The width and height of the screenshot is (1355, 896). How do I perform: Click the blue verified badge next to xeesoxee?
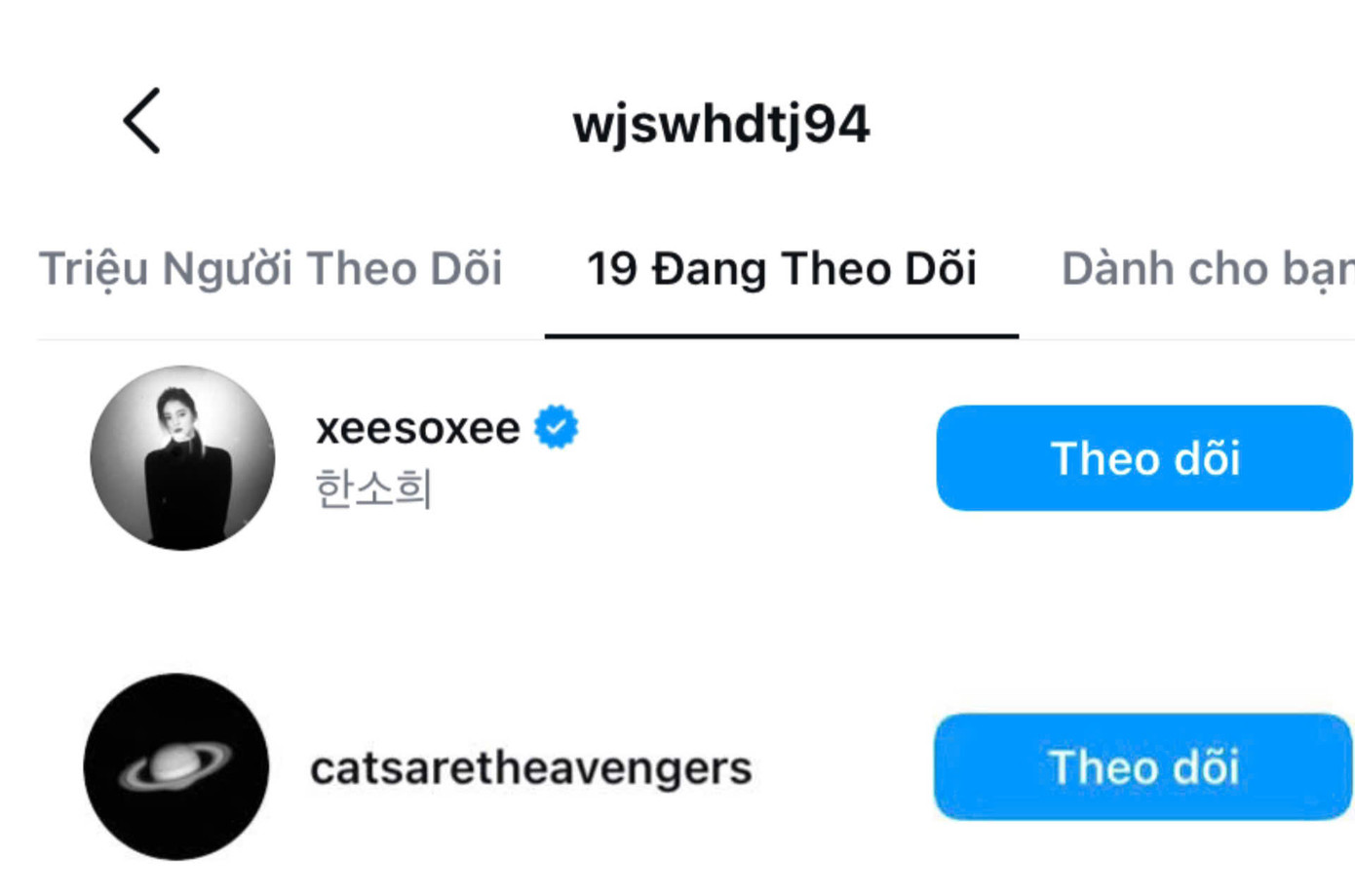tap(557, 424)
